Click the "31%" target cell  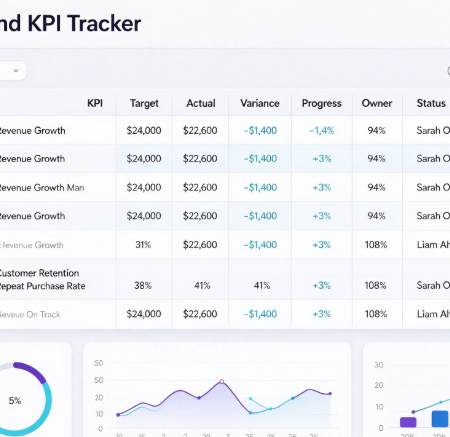point(143,245)
